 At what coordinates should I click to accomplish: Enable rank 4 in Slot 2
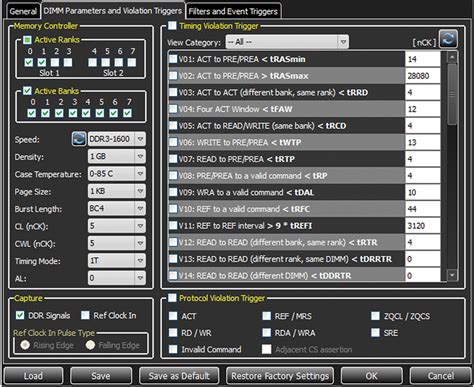pyautogui.click(x=93, y=62)
